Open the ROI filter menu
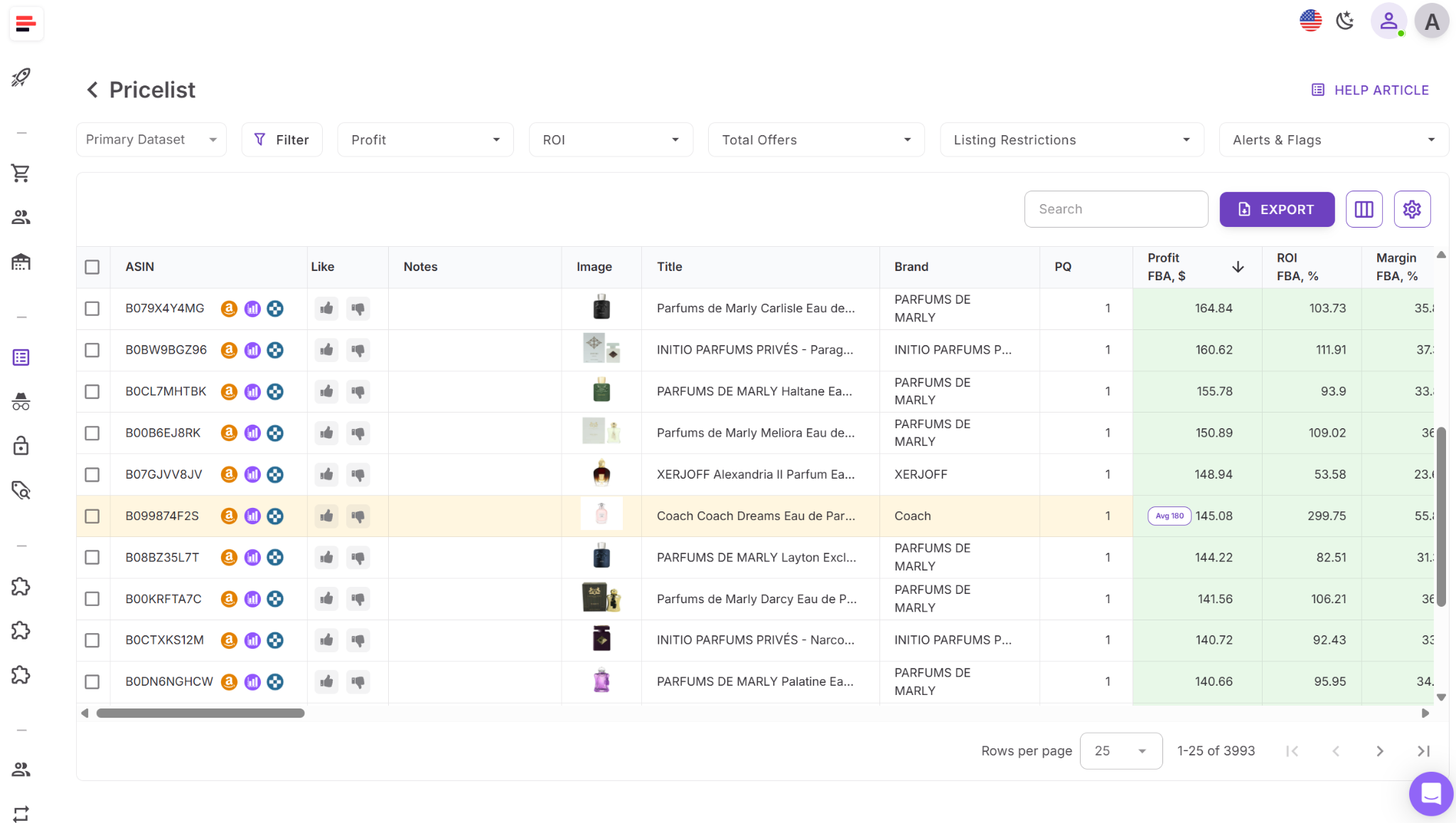This screenshot has width=1456, height=823. pos(610,139)
